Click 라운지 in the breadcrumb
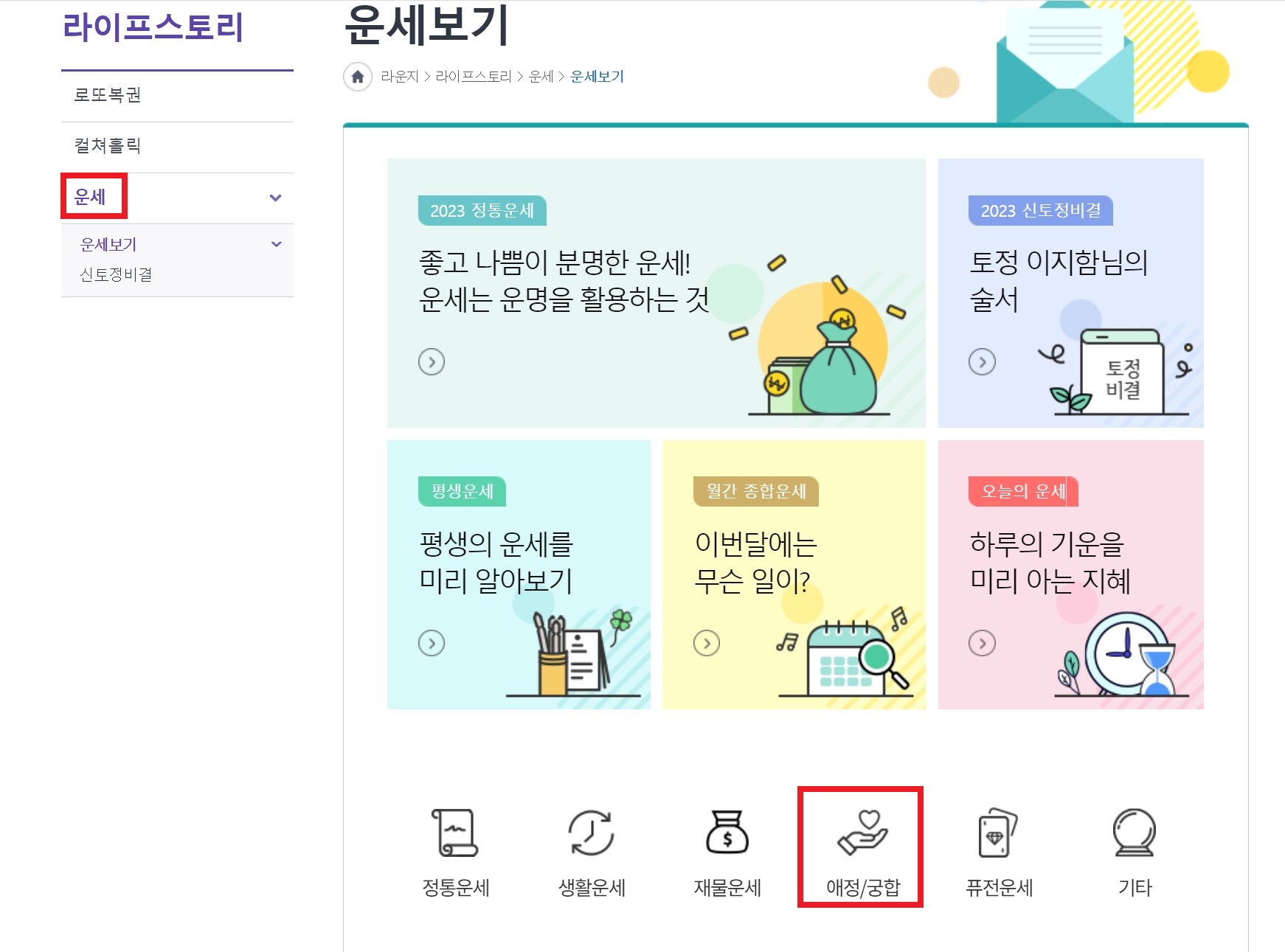The width and height of the screenshot is (1285, 952). [x=400, y=76]
